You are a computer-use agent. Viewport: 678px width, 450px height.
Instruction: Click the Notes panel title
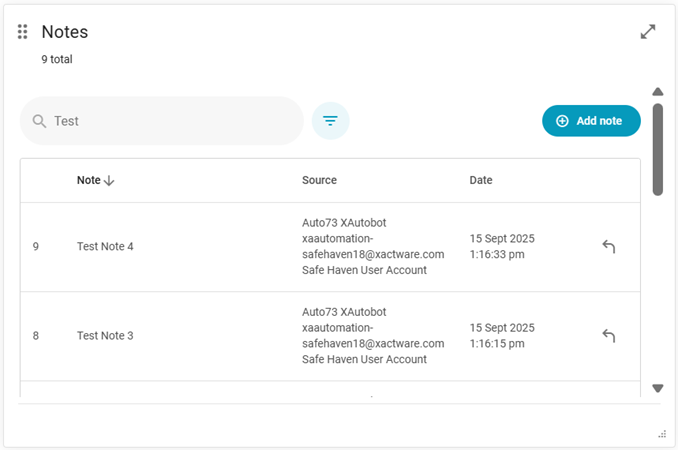point(65,32)
